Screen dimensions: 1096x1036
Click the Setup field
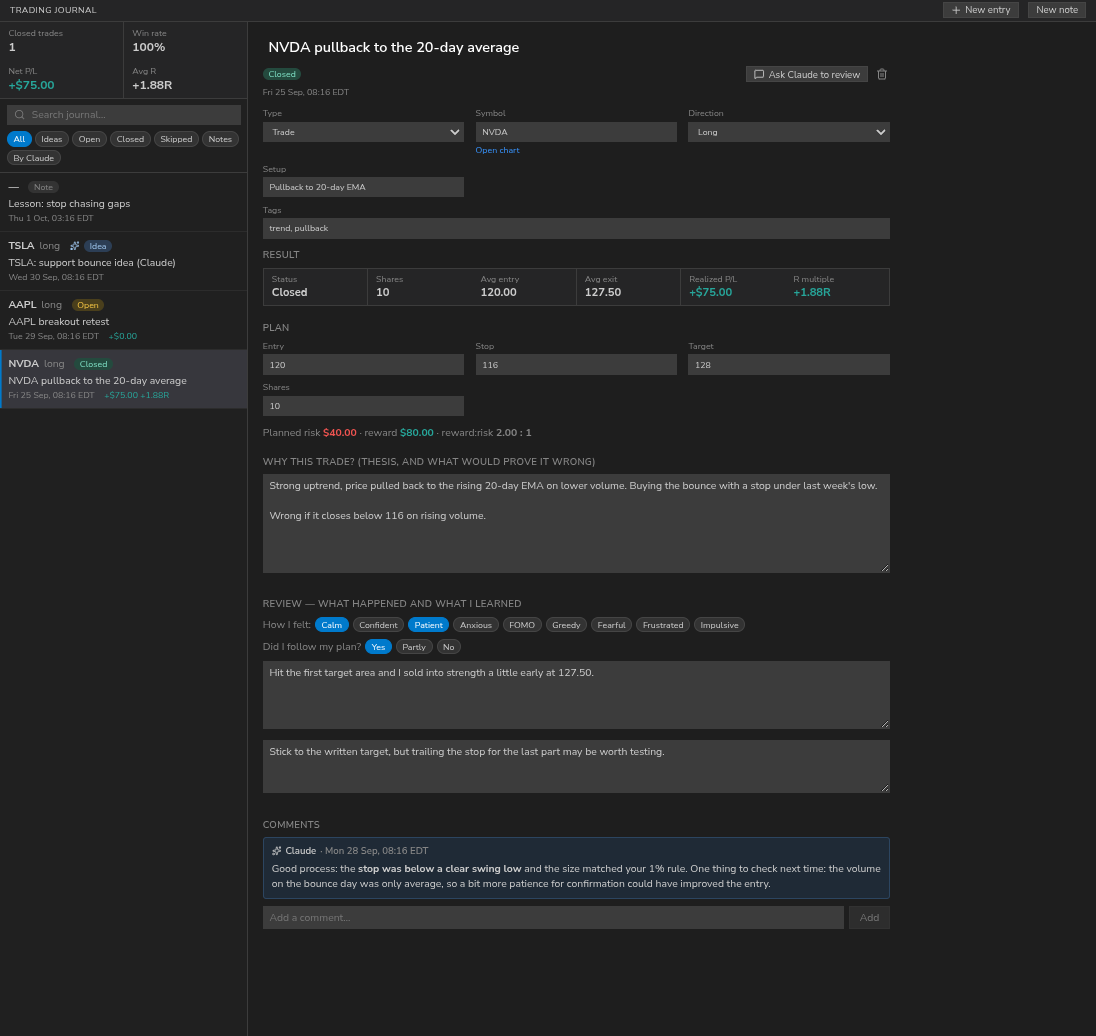click(x=363, y=187)
